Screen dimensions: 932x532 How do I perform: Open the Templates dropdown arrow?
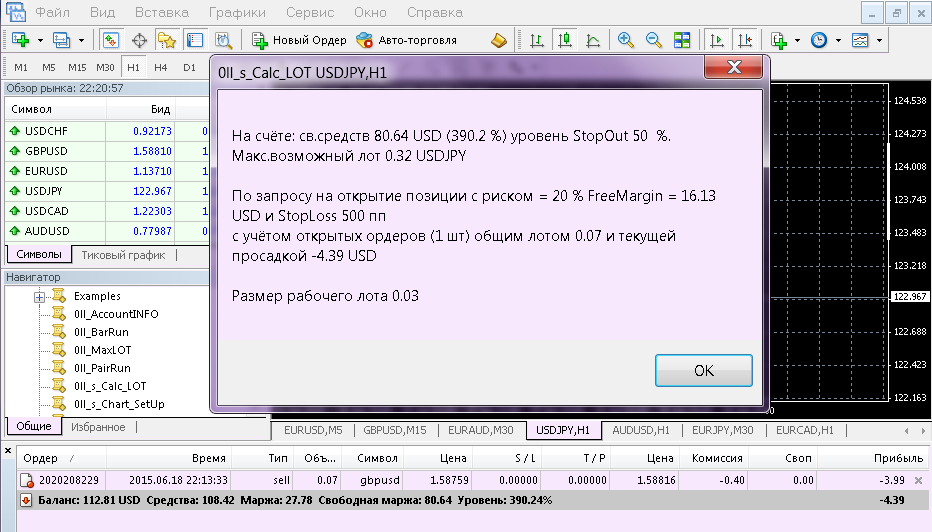[x=879, y=40]
